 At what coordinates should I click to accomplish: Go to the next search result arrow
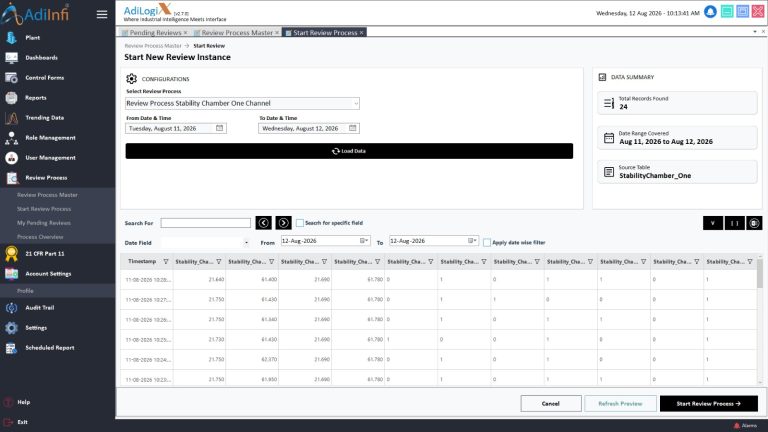(x=284, y=223)
